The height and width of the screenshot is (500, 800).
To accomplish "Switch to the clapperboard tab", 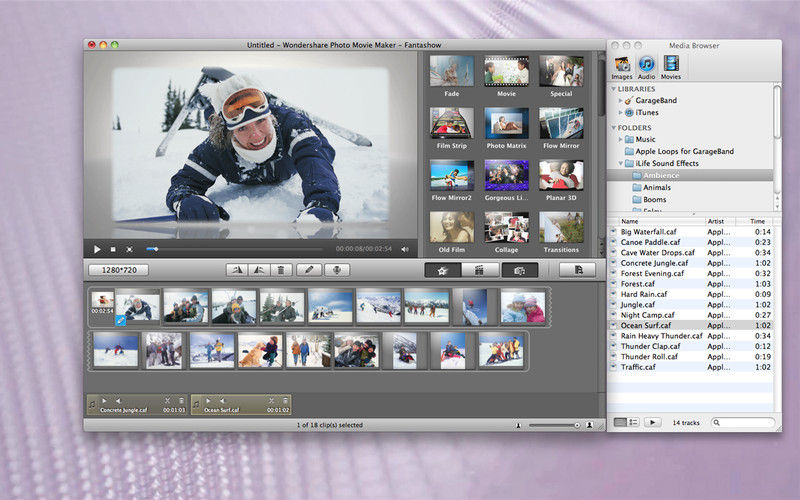I will click(480, 270).
